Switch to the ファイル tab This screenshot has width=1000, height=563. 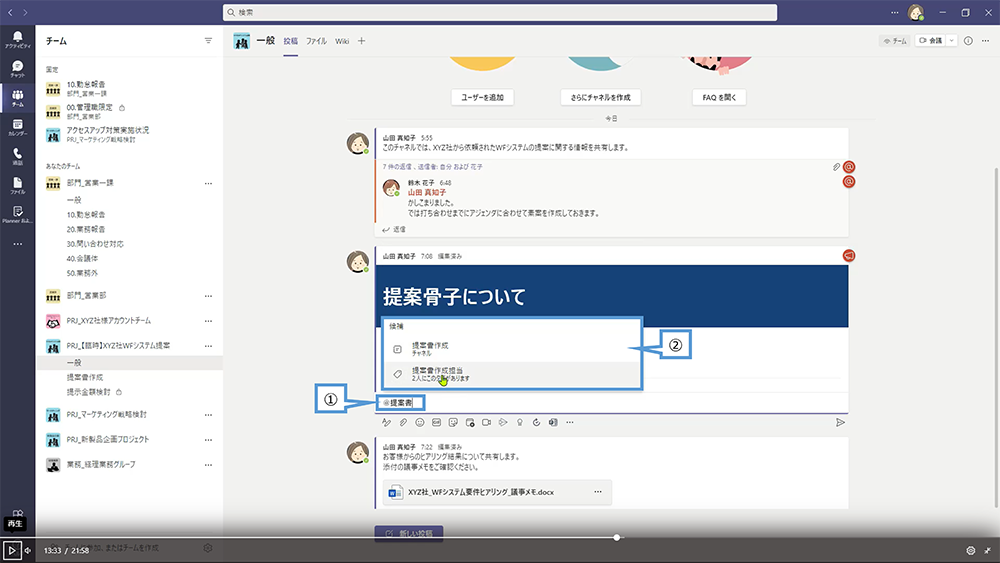point(316,41)
